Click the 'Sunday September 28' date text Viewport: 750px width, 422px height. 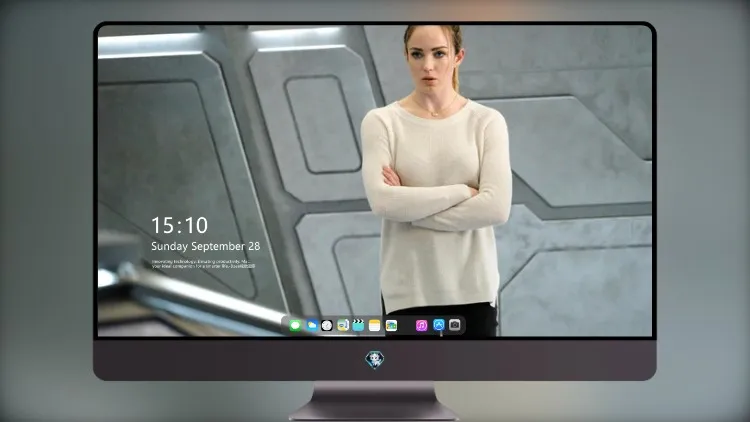coord(206,246)
